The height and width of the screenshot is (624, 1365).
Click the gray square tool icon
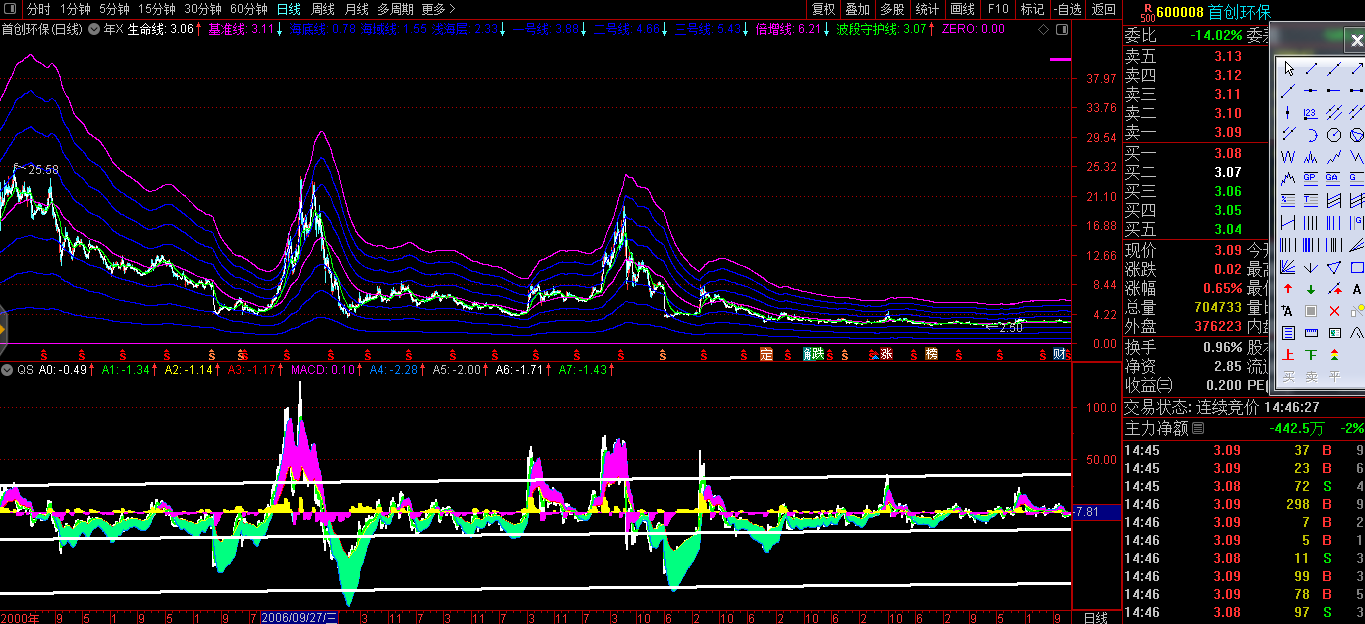[x=1311, y=311]
